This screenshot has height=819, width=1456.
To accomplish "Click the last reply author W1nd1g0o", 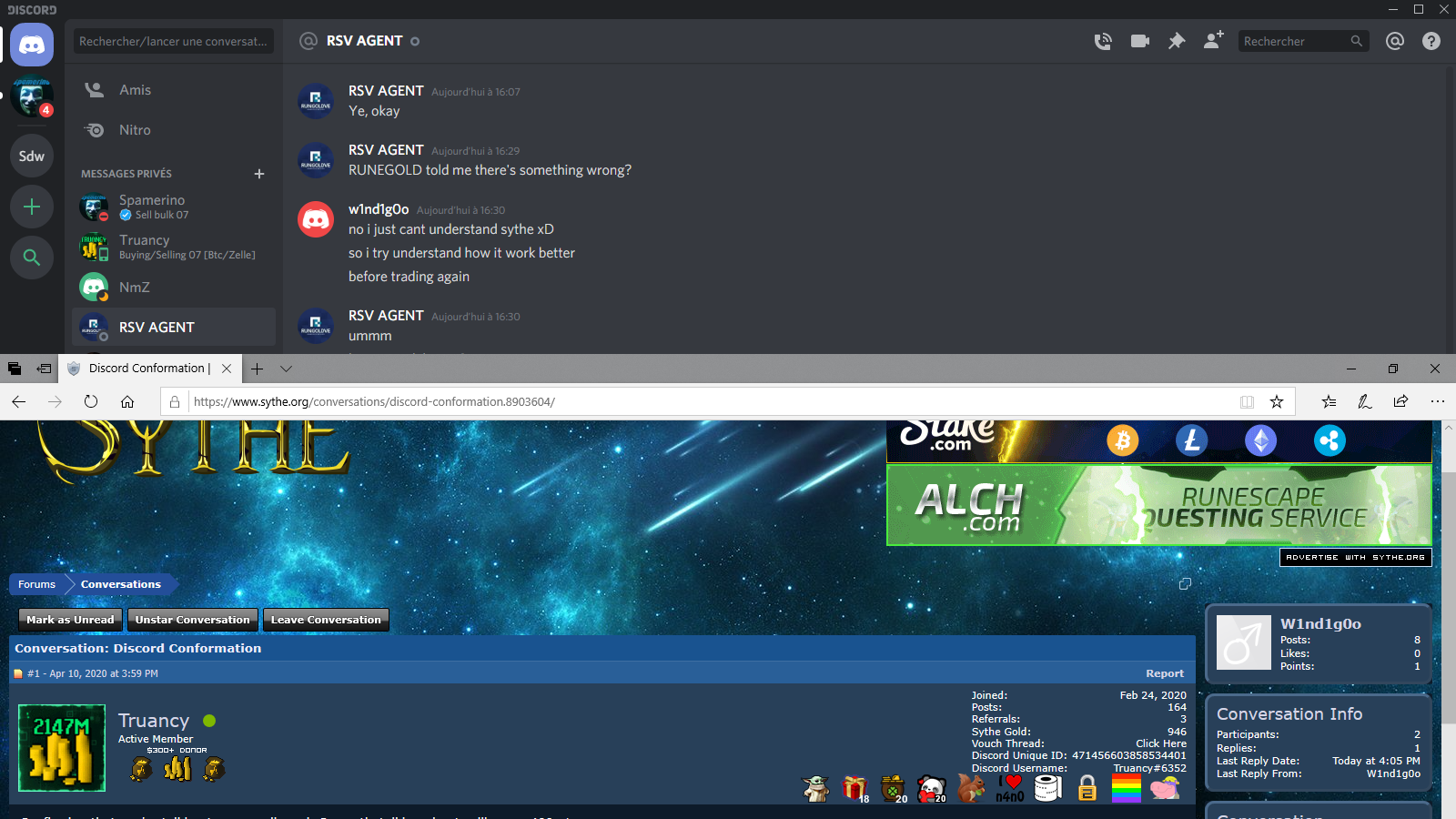I will tap(1393, 773).
